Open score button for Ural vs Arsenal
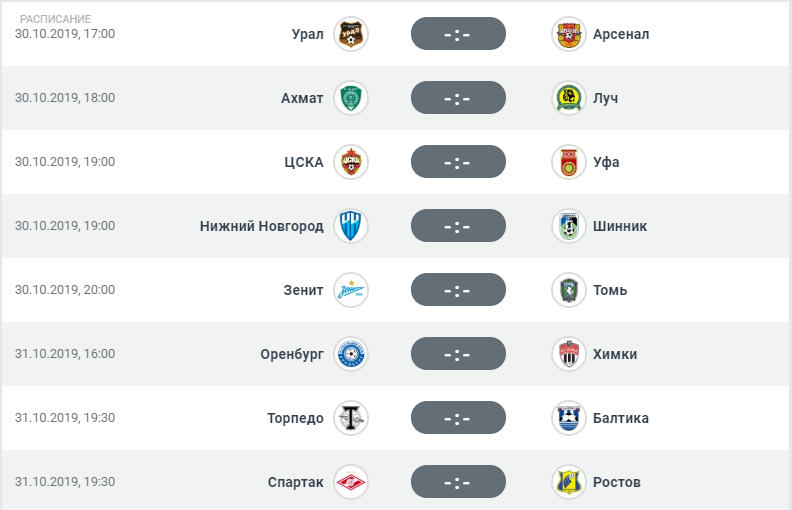The height and width of the screenshot is (510, 792). [458, 34]
